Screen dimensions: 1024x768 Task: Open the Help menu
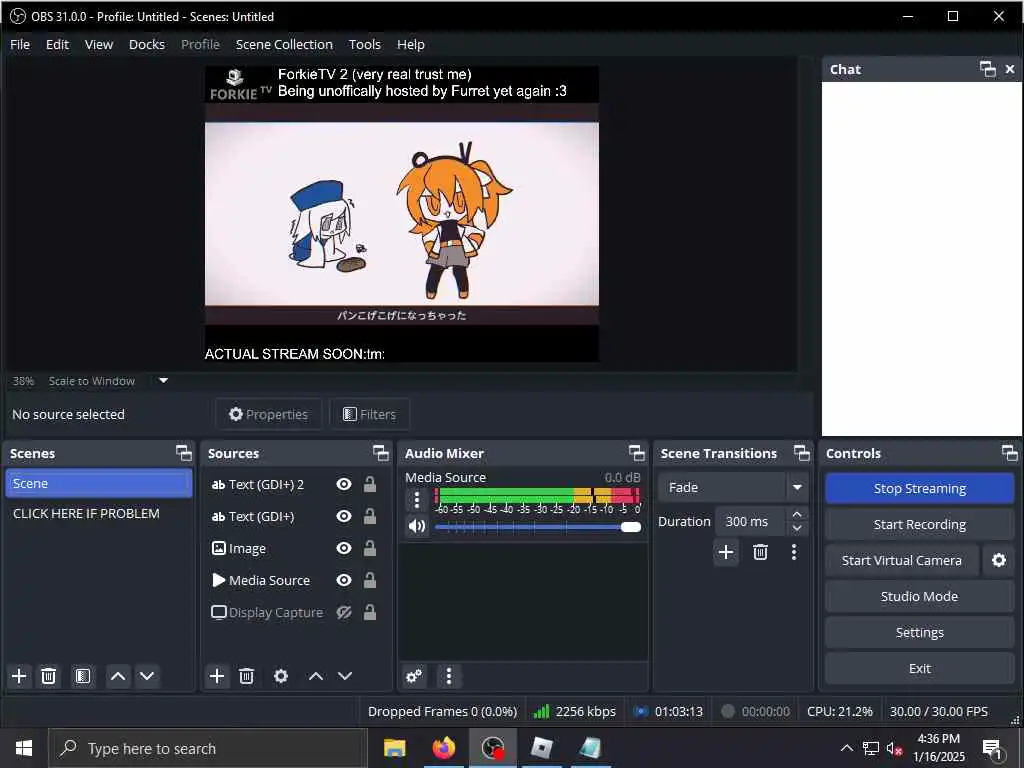411,44
